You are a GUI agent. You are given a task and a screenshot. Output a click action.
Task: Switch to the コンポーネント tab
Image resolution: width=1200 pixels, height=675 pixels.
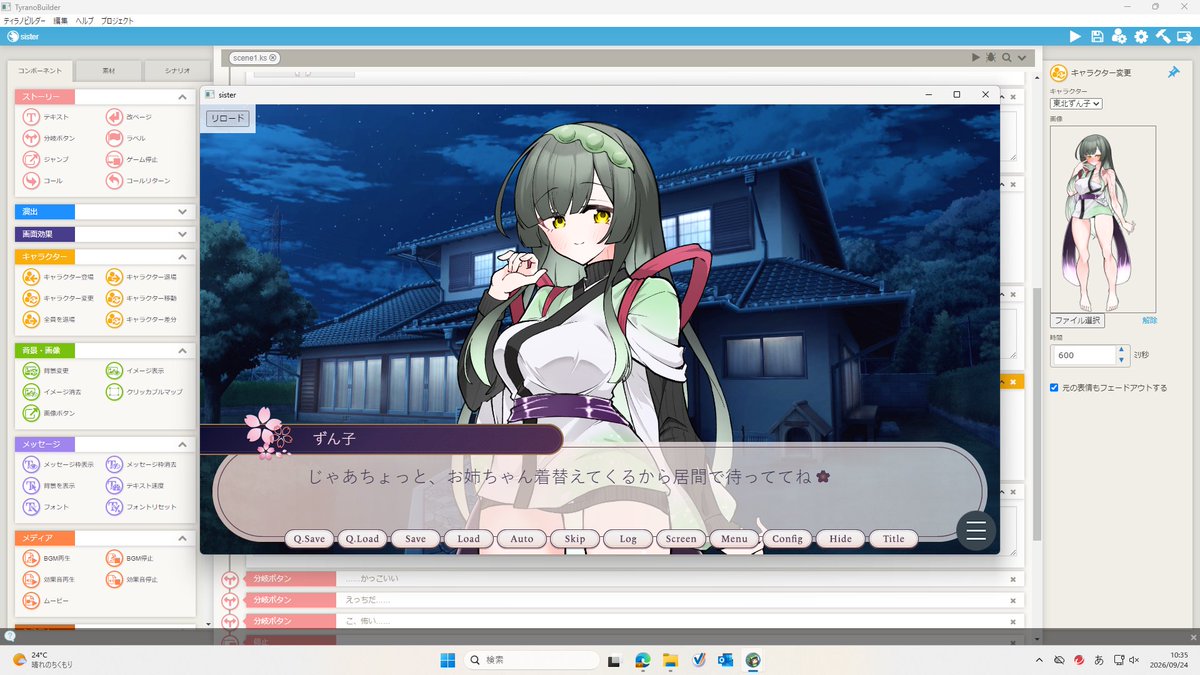click(x=41, y=71)
